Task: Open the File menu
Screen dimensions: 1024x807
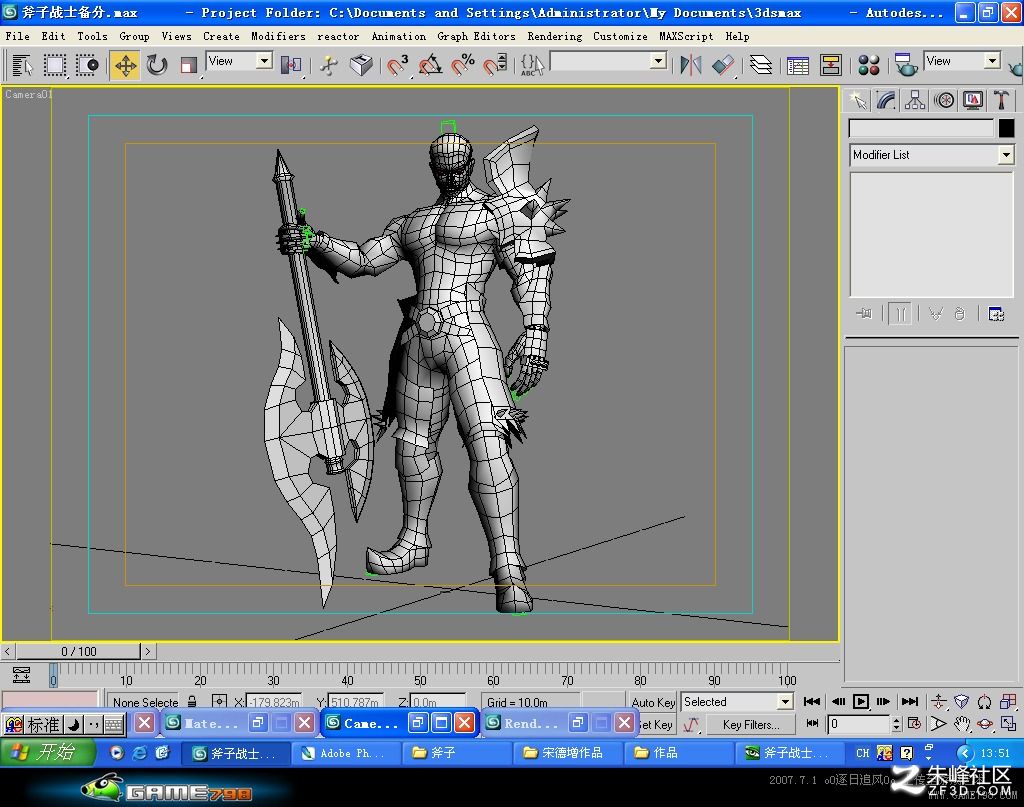Action: pos(18,37)
